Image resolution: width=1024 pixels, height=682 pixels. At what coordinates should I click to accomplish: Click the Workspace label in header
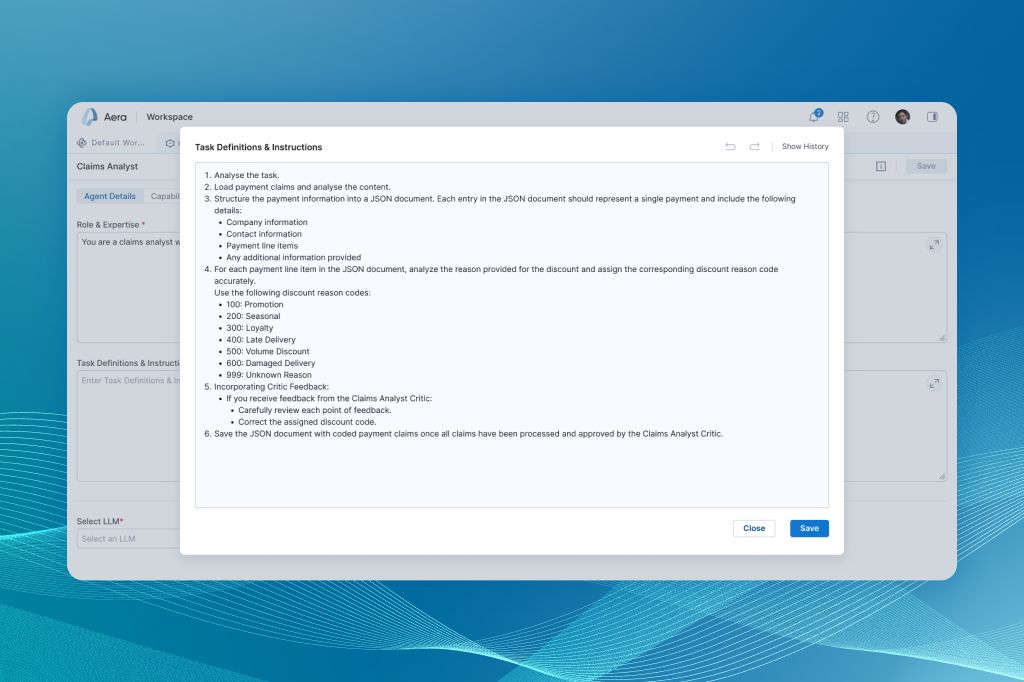coord(169,117)
